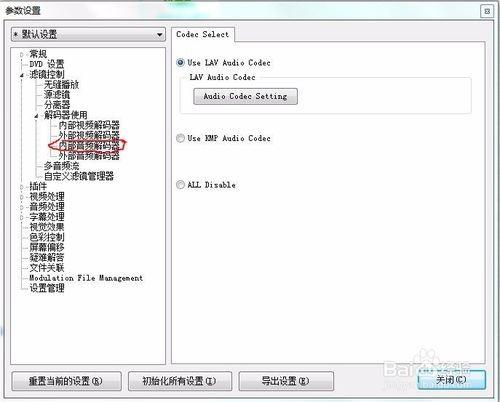Screen dimensions: 500x402
Task: Expand the 音频处理 tree node arrow
Action: tap(22, 207)
